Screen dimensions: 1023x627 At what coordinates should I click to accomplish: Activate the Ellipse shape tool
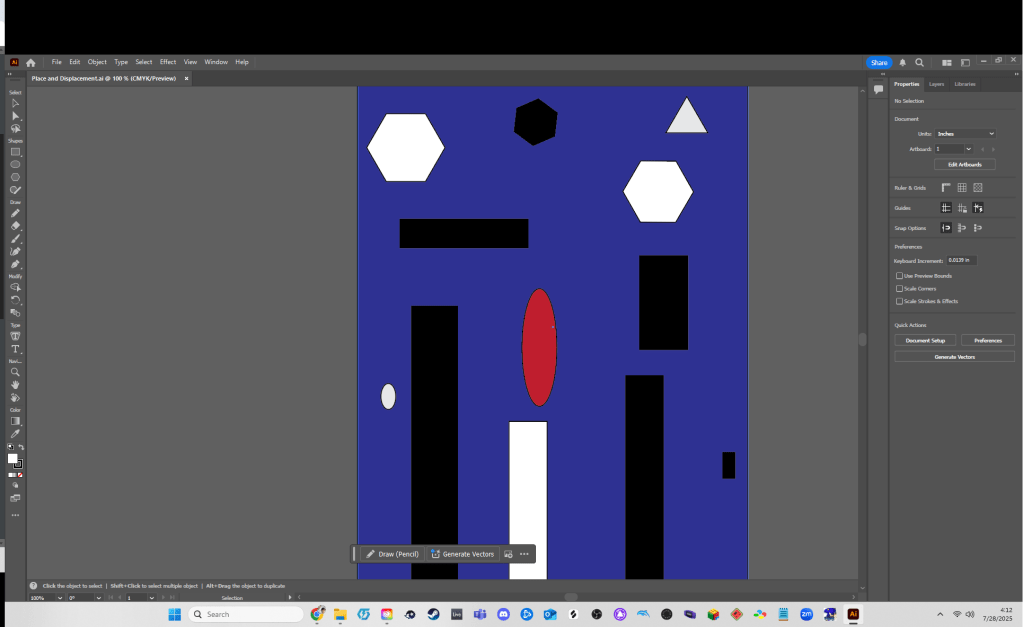pos(15,164)
